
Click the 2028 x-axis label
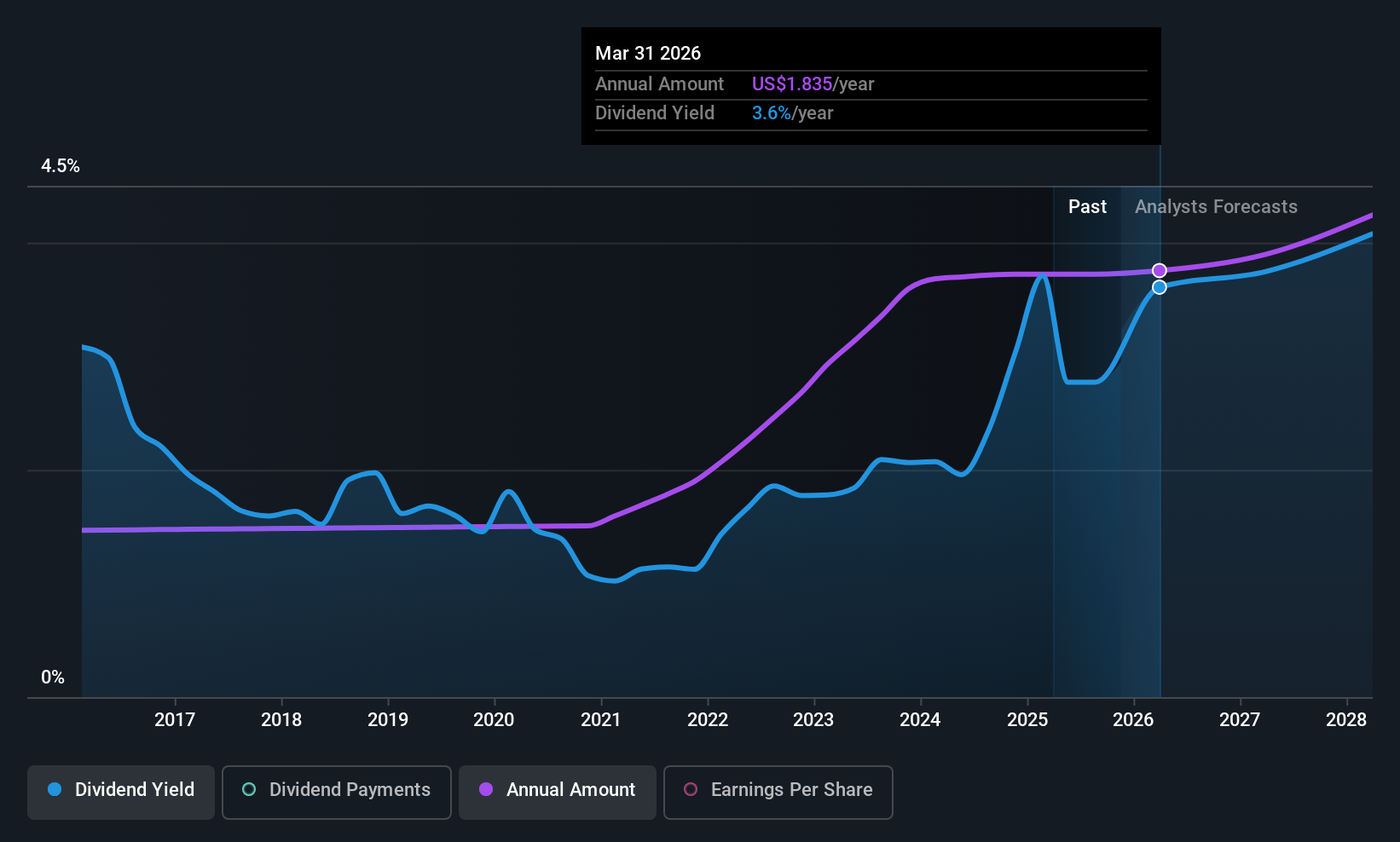coord(1346,720)
